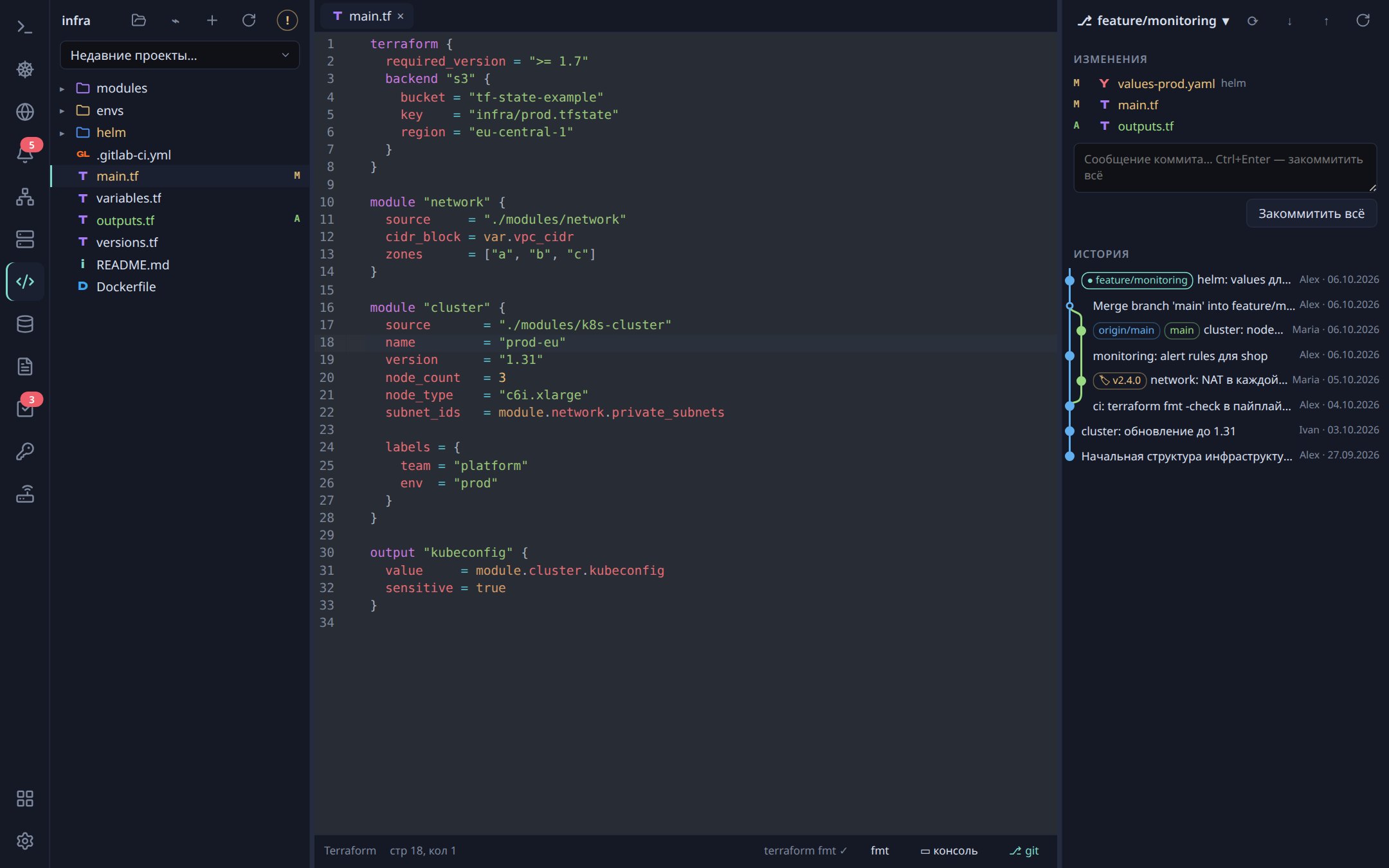Open variables.tf in the file tree
This screenshot has height=868, width=1389.
point(179,198)
